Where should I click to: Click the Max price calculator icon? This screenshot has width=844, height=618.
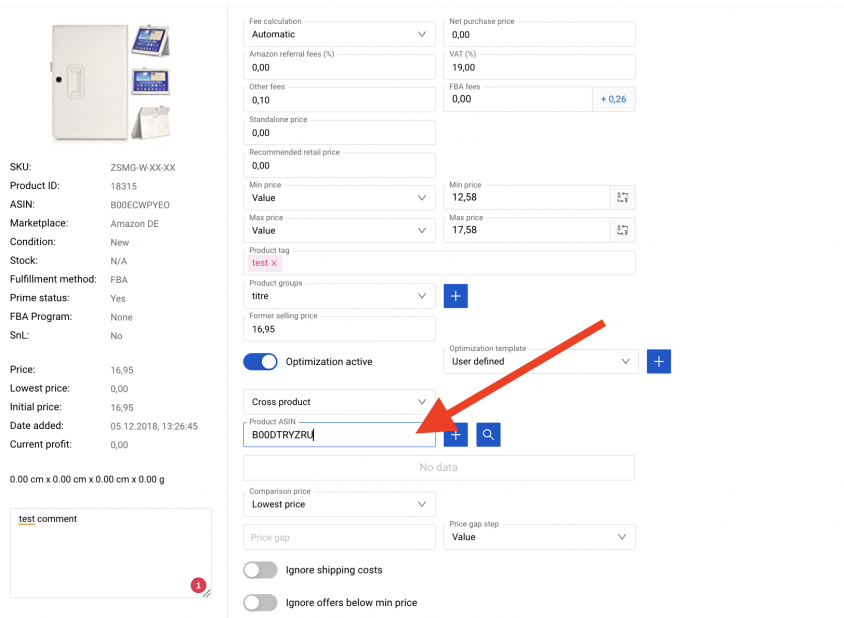pyautogui.click(x=622, y=230)
